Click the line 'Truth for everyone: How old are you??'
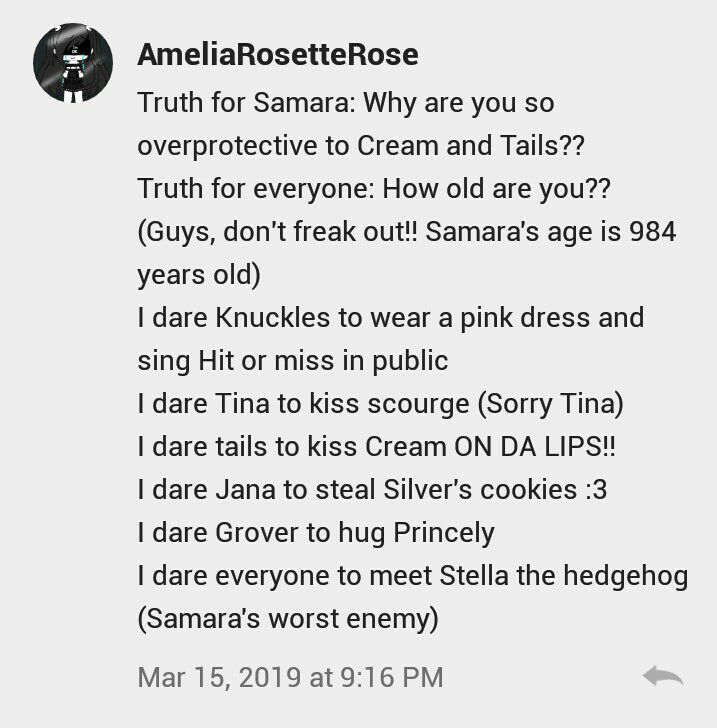This screenshot has width=717, height=728. (374, 189)
